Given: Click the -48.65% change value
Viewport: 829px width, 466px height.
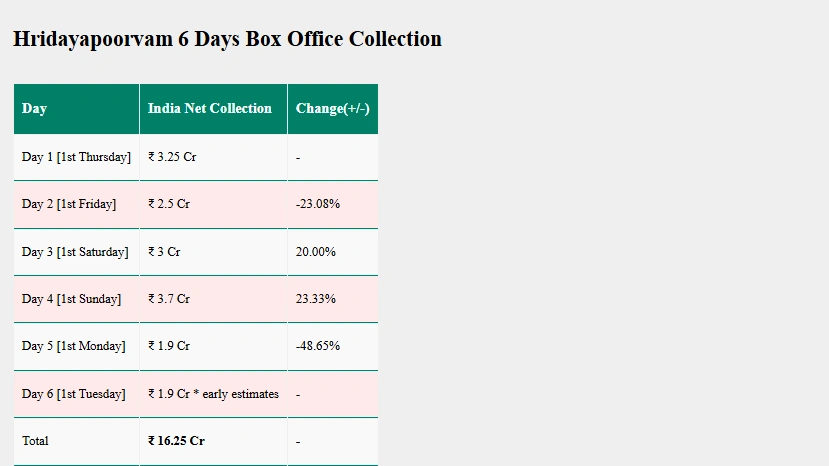Looking at the screenshot, I should pyautogui.click(x=318, y=346).
